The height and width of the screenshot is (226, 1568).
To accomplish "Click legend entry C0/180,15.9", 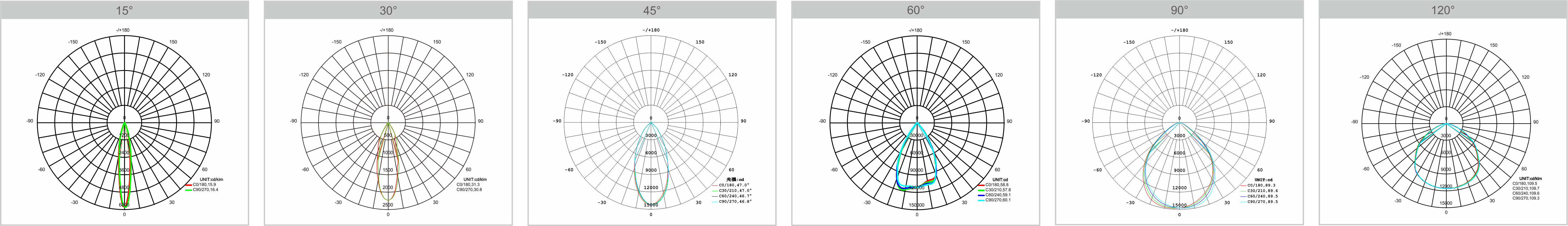I will click(x=205, y=185).
